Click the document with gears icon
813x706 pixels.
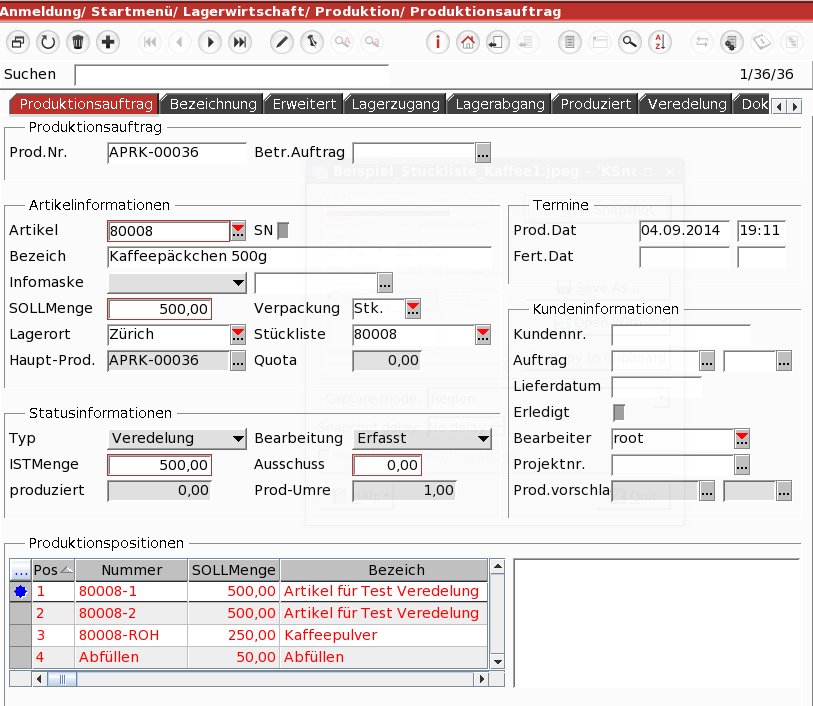tap(732, 42)
